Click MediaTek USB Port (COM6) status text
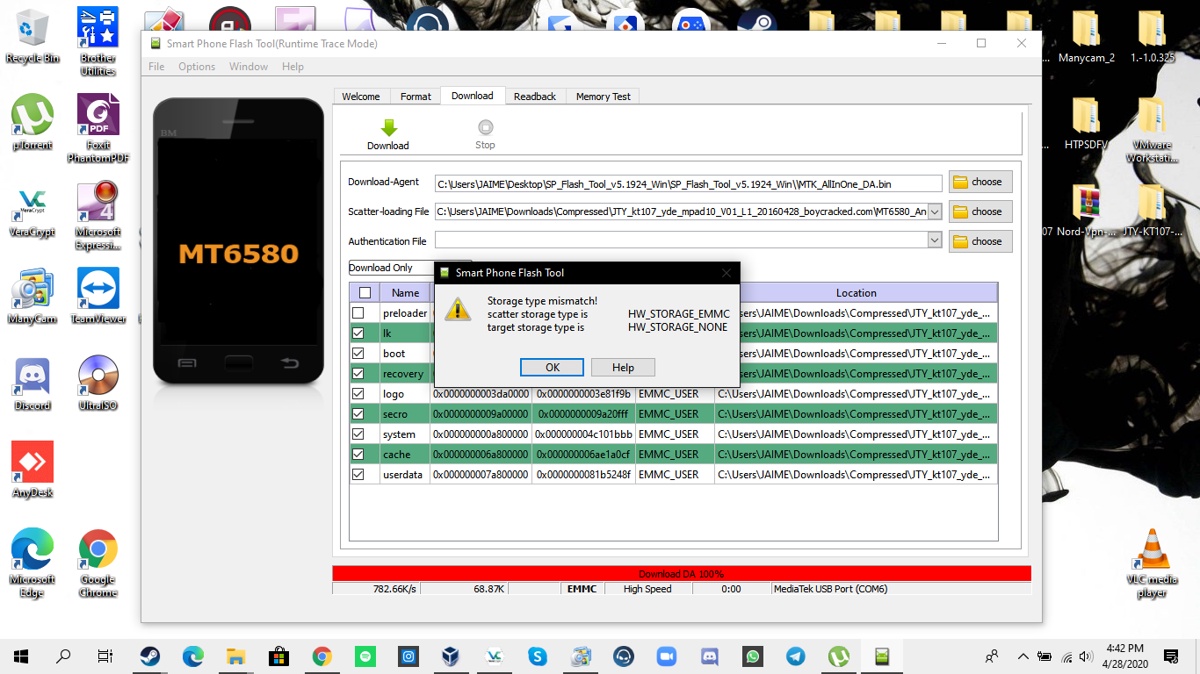The image size is (1200, 674). [x=830, y=589]
